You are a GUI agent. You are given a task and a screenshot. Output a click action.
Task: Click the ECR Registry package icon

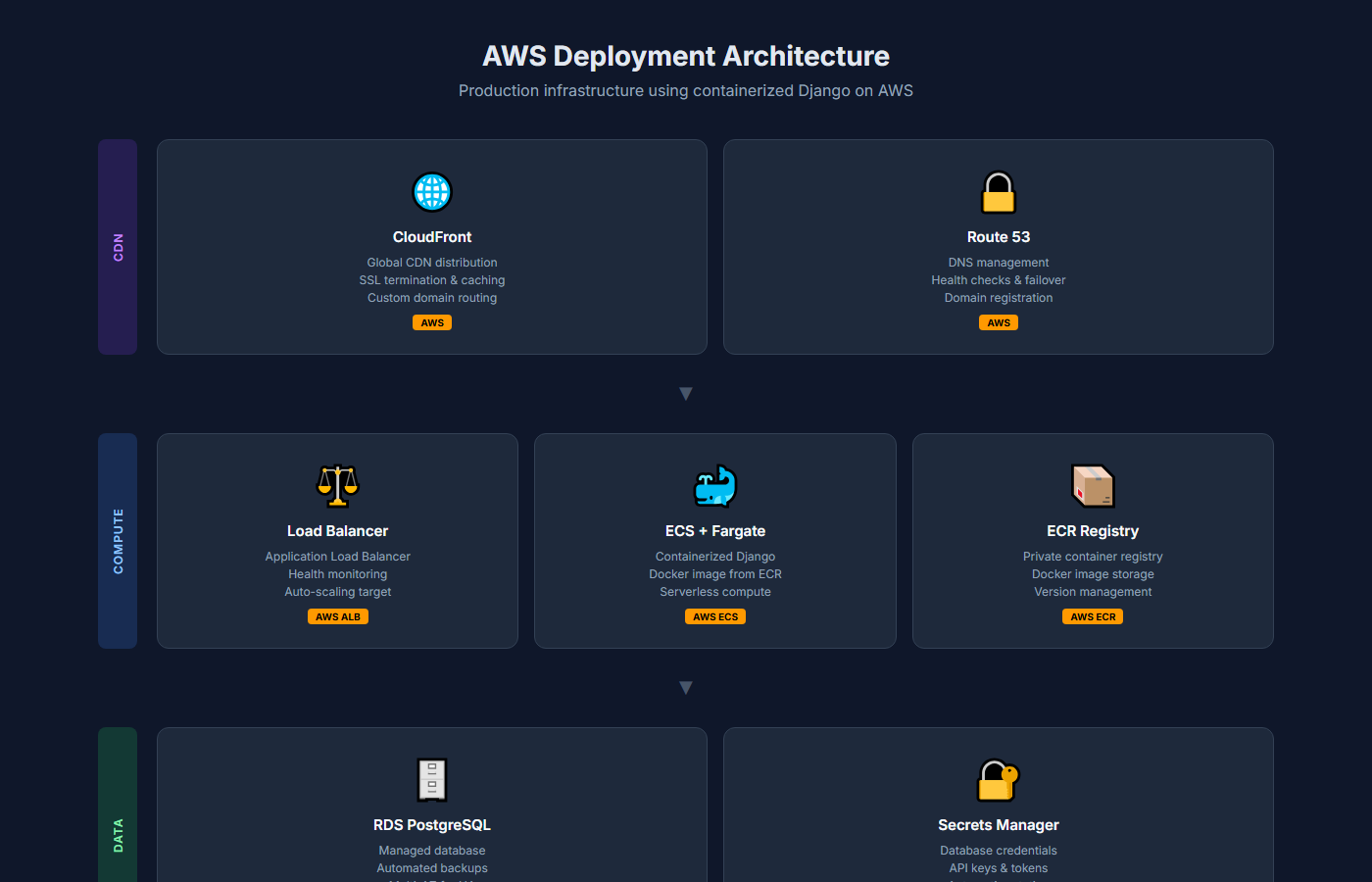pos(1093,486)
